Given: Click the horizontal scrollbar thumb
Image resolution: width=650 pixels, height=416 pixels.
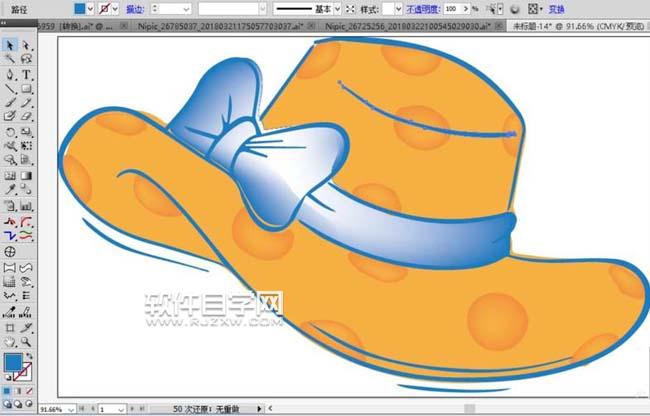Looking at the screenshot, I should pyautogui.click(x=469, y=409).
